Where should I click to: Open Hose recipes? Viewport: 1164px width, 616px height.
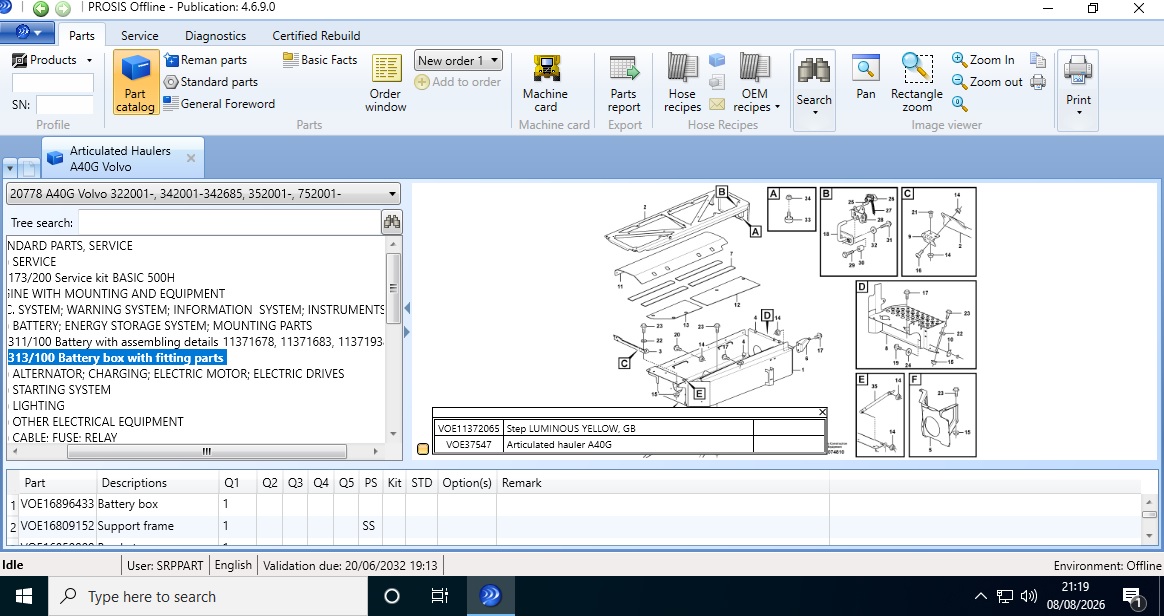[x=682, y=82]
